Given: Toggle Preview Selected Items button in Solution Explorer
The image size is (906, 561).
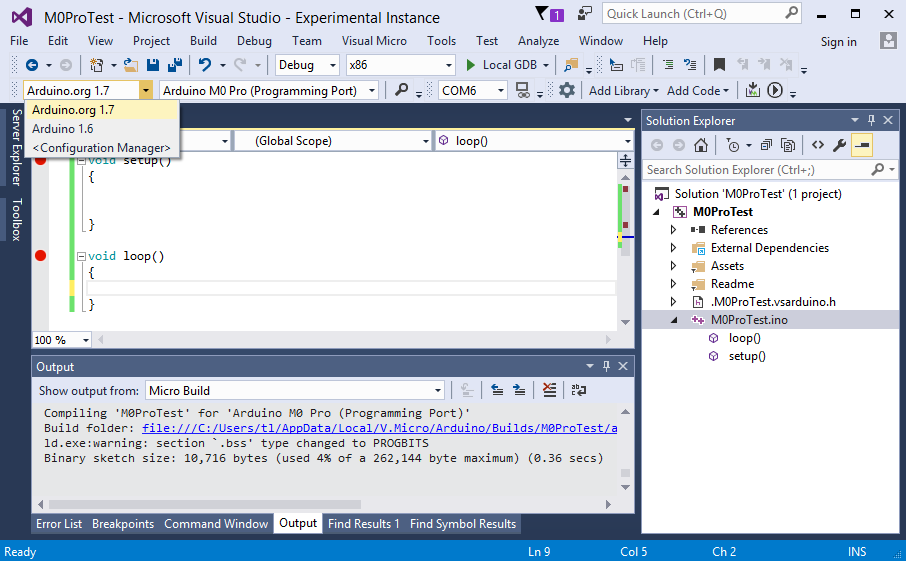Looking at the screenshot, I should (x=861, y=145).
